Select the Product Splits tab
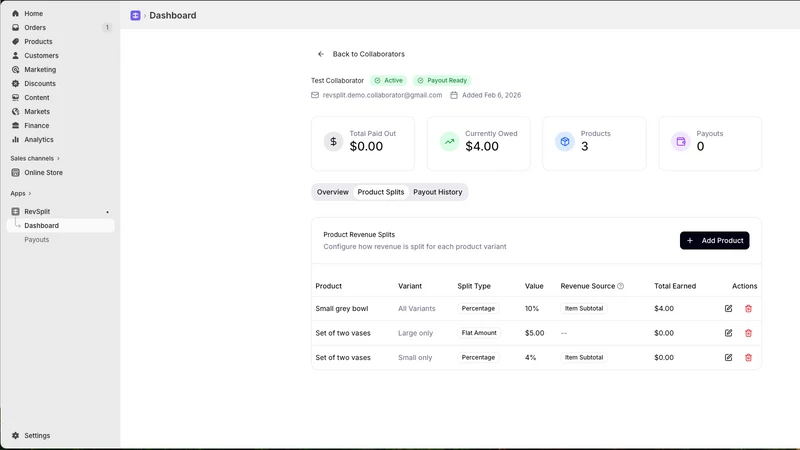This screenshot has height=450, width=800. (381, 192)
